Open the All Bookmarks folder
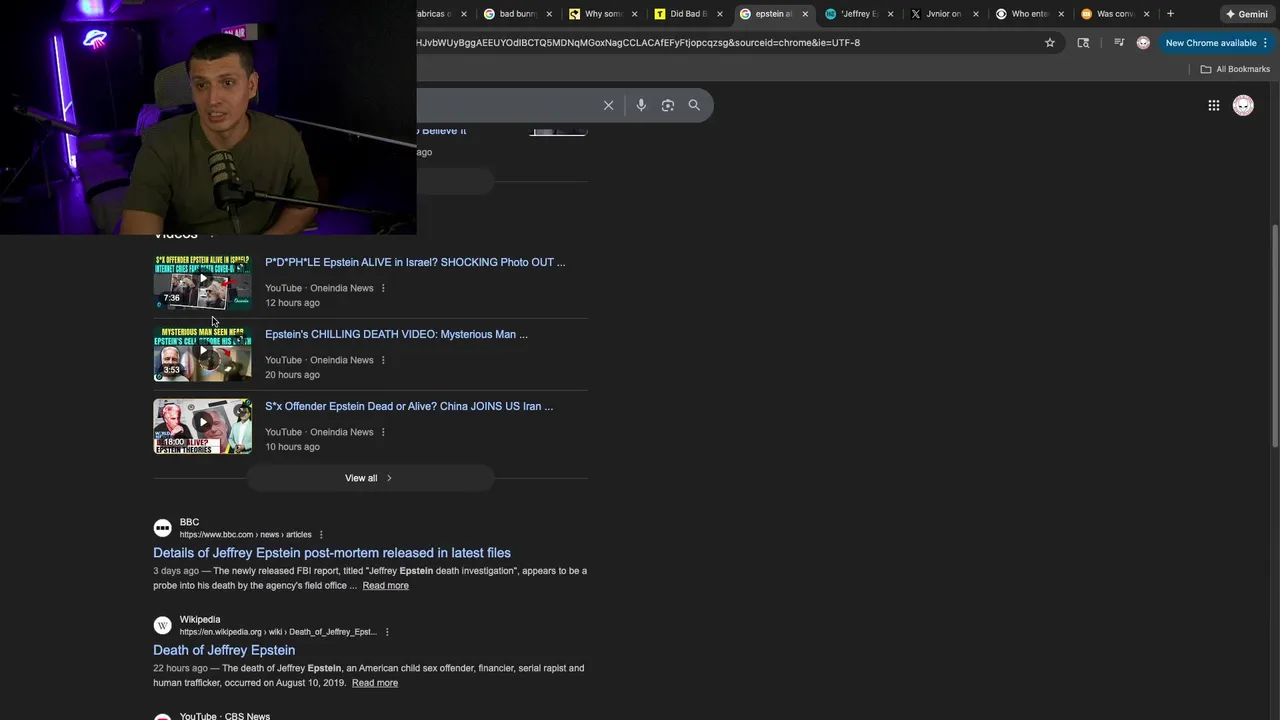The height and width of the screenshot is (720, 1280). point(1235,69)
